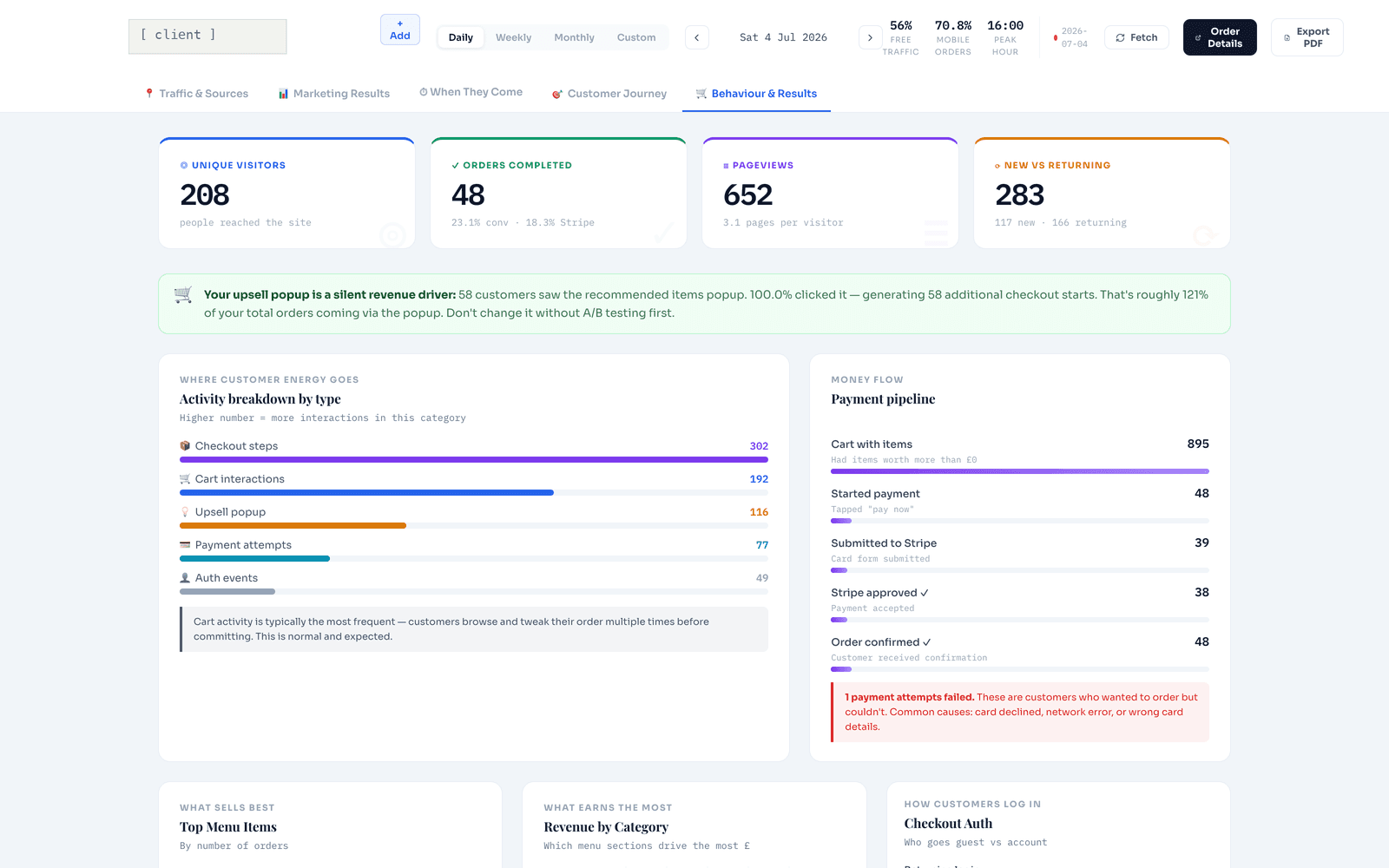Switch to Weekly range
Viewport: 1389px width, 868px height.
click(513, 37)
